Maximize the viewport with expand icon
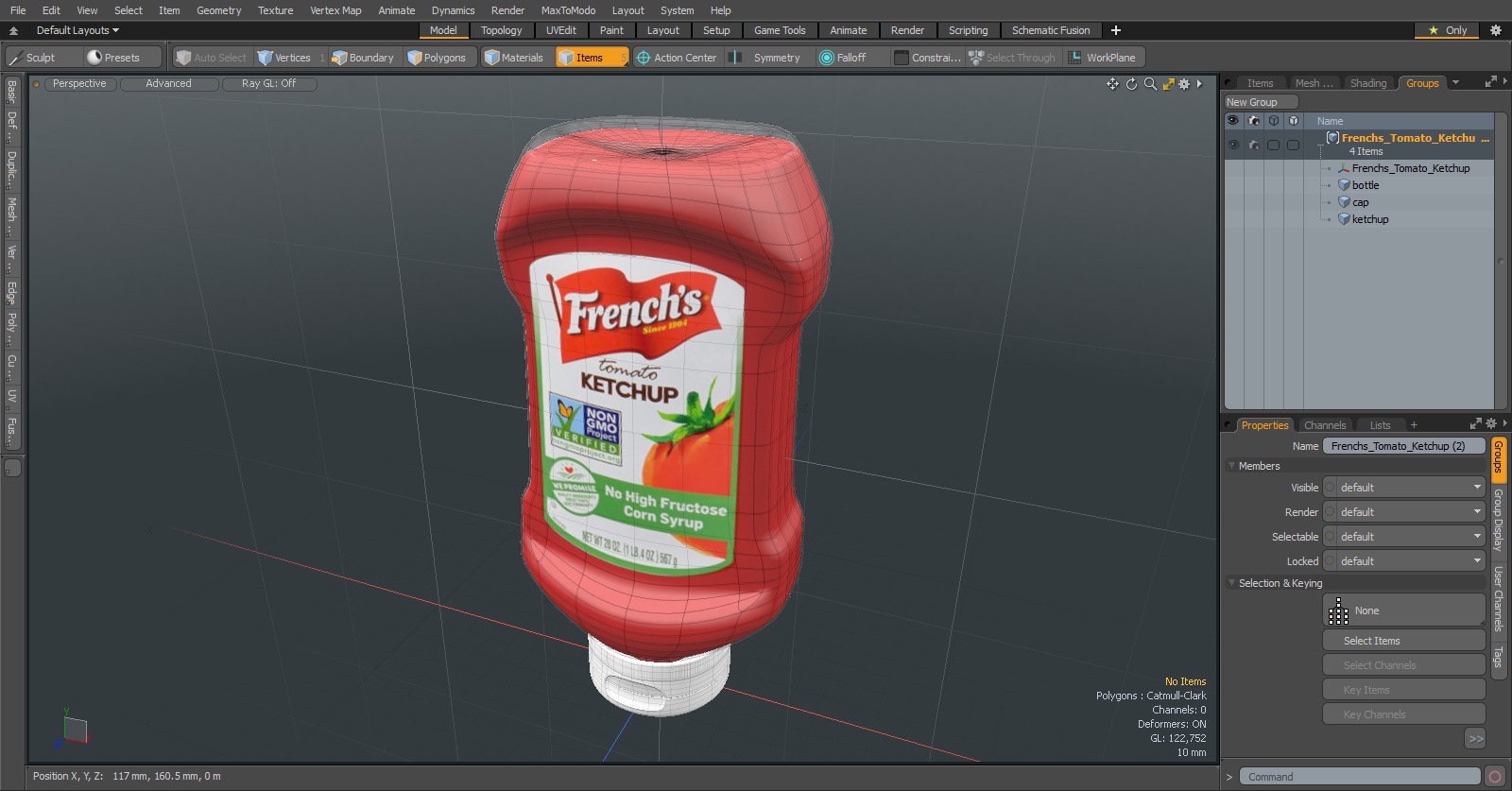The height and width of the screenshot is (791, 1512). [1168, 84]
